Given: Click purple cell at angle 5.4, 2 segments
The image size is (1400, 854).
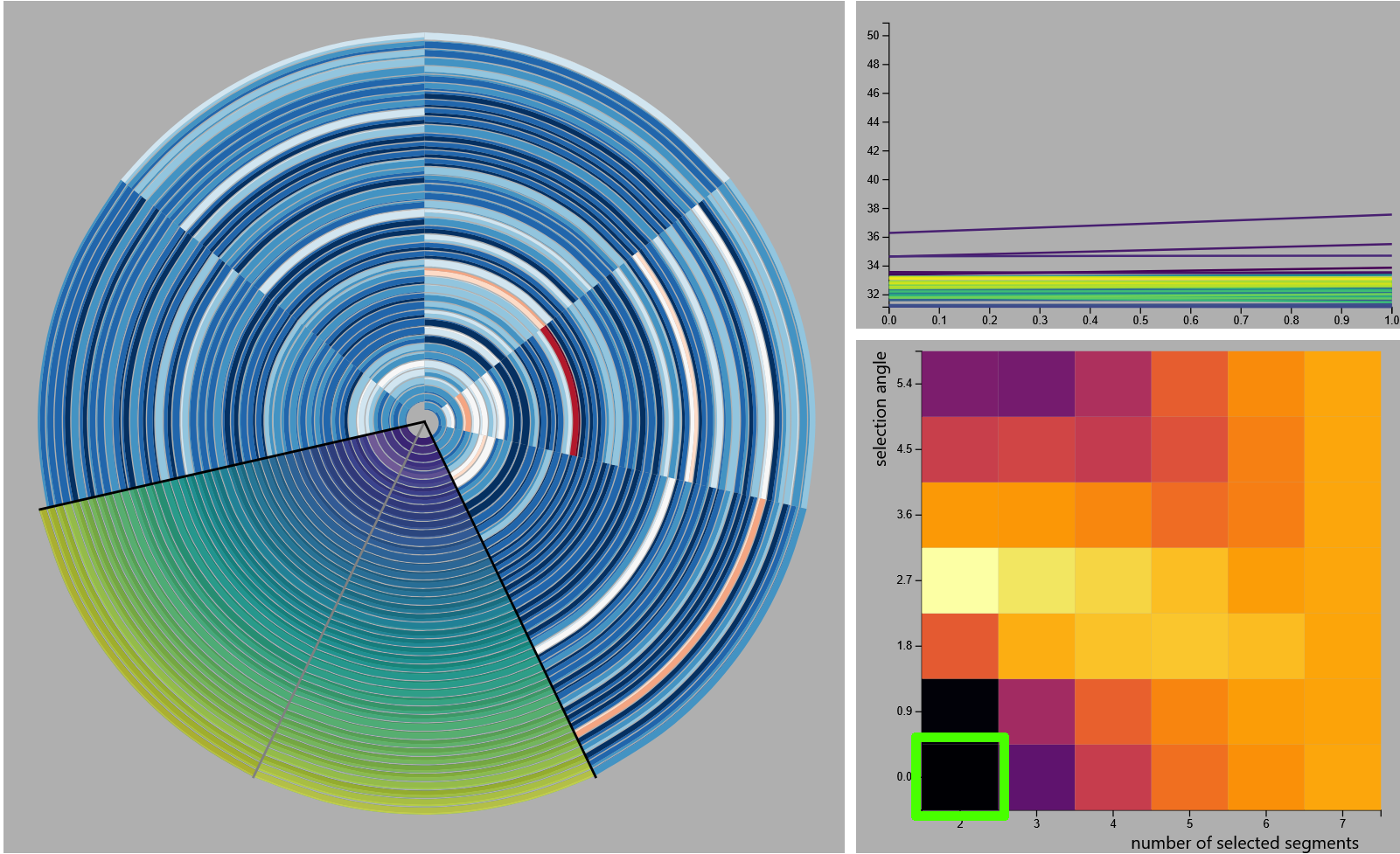Looking at the screenshot, I should 959,384.
